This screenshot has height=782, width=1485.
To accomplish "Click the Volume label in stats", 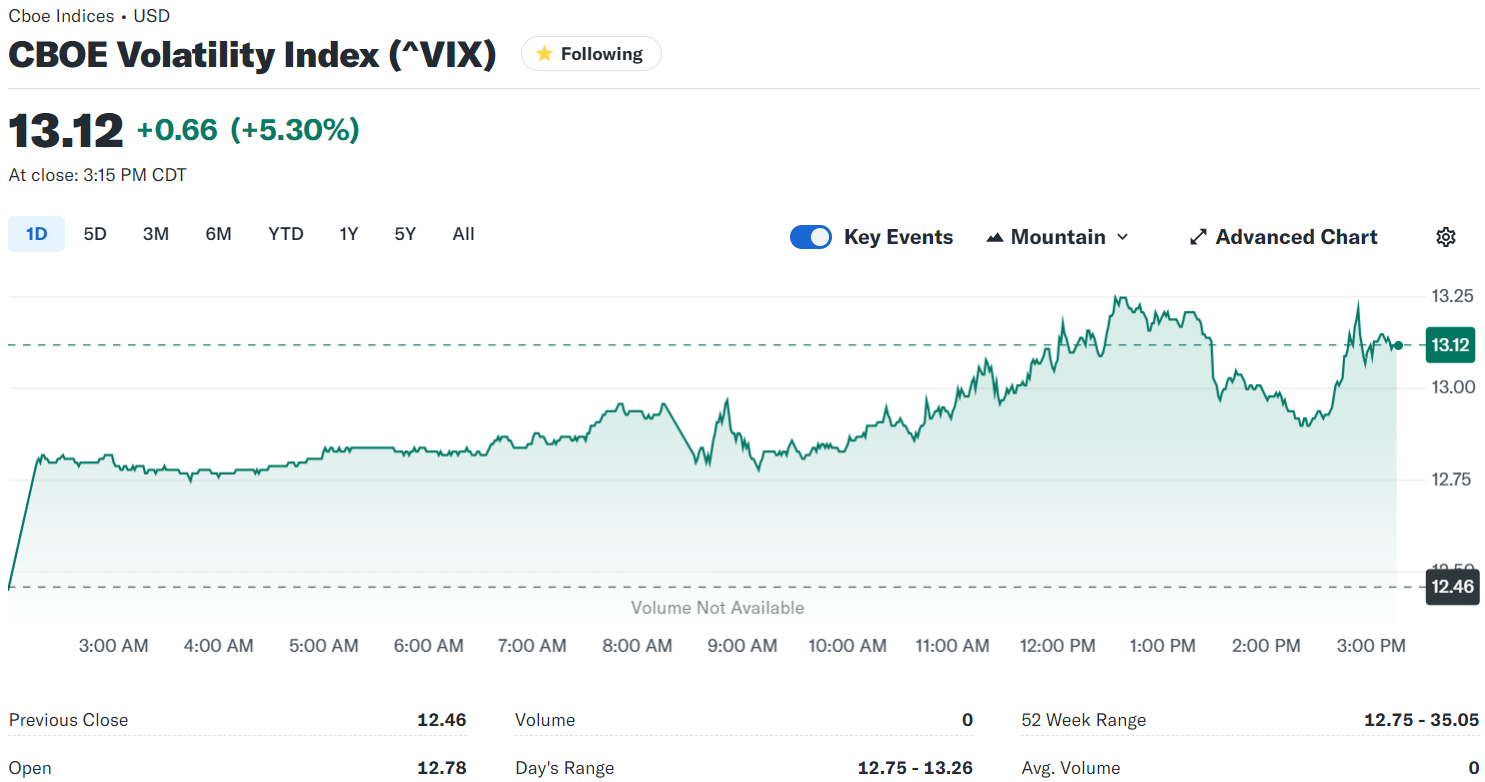I will (x=545, y=720).
